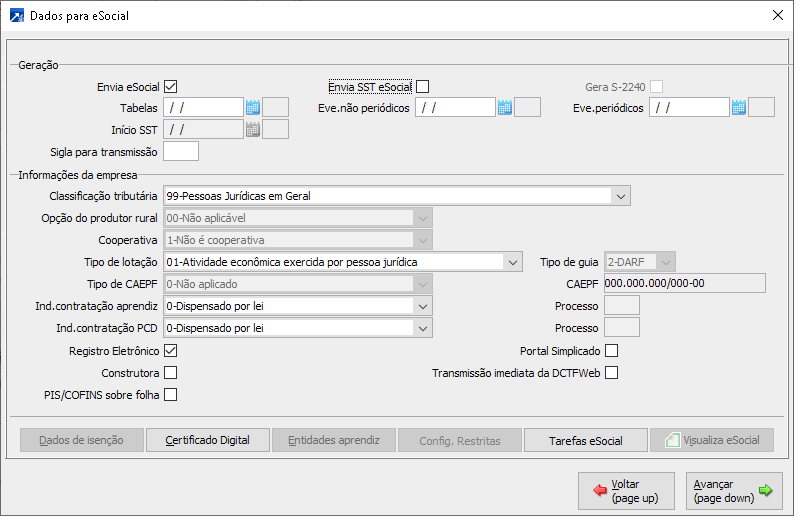Click the Classificação tributária label
Screen dimensions: 808x523
(x=103, y=196)
